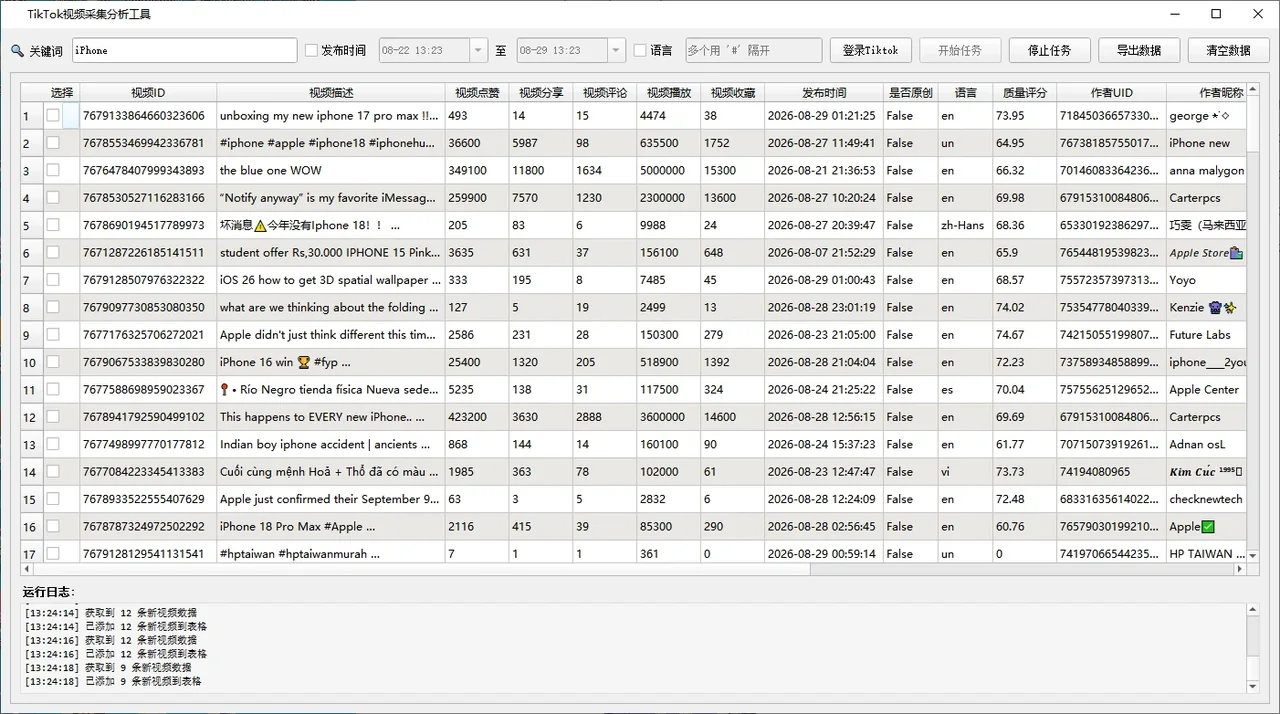1280x714 pixels.
Task: Click the 视频收藏 column header
Action: coord(733,93)
